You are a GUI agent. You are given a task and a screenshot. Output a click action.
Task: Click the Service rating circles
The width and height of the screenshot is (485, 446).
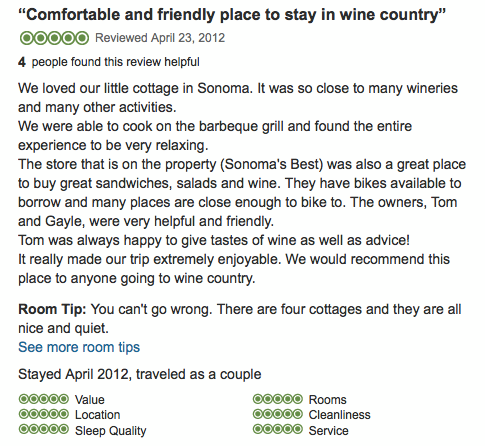(x=278, y=429)
